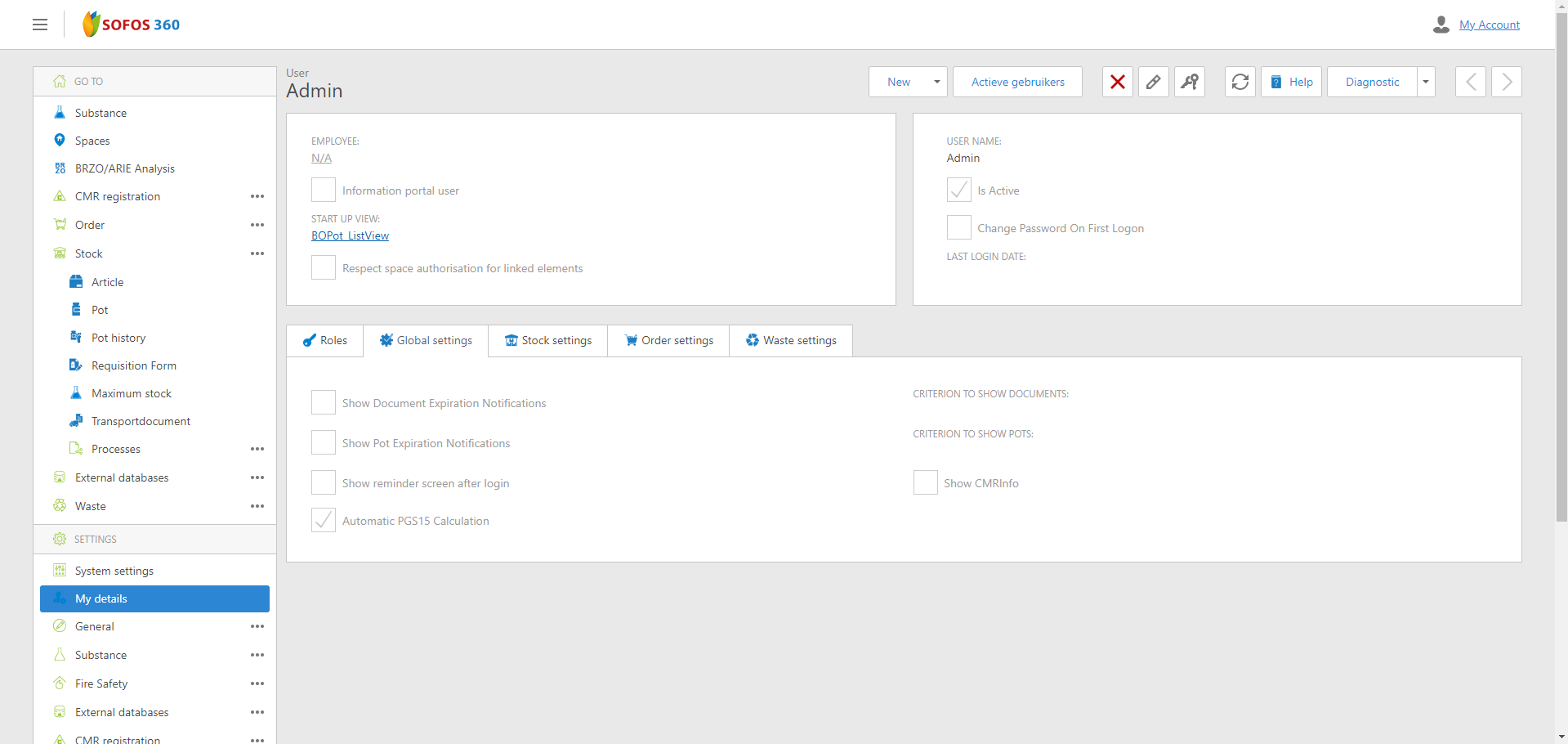
Task: Open the BOPot_ListView link
Action: 350,235
